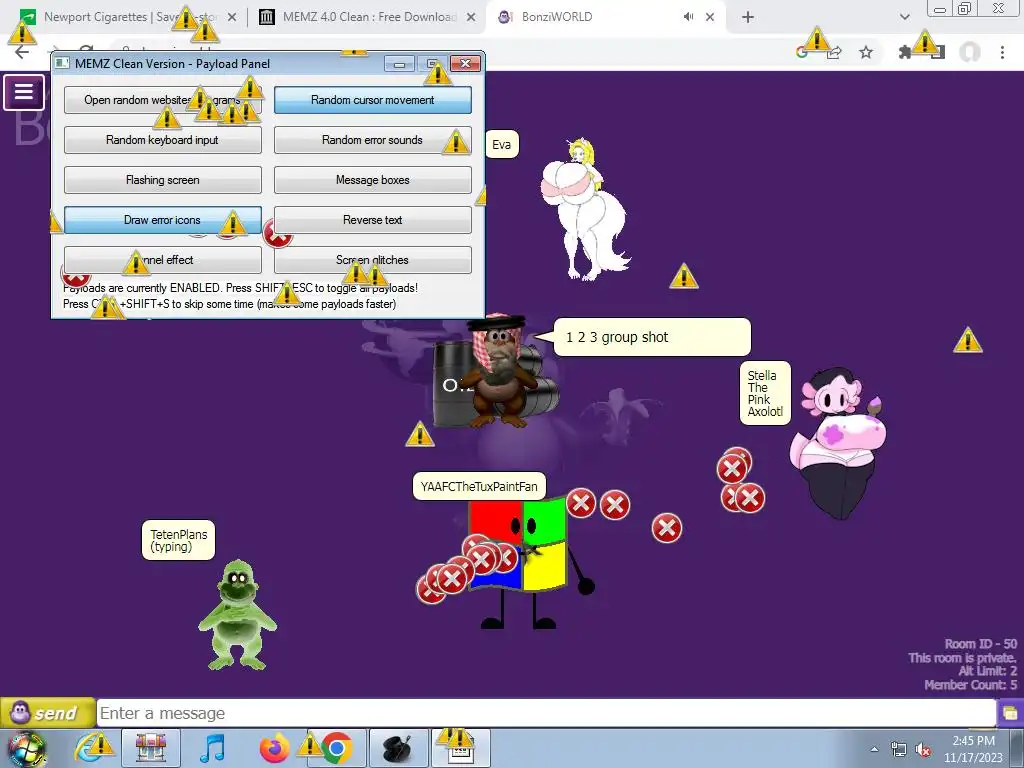
Task: Toggle the Reverse text payload
Action: 372,220
